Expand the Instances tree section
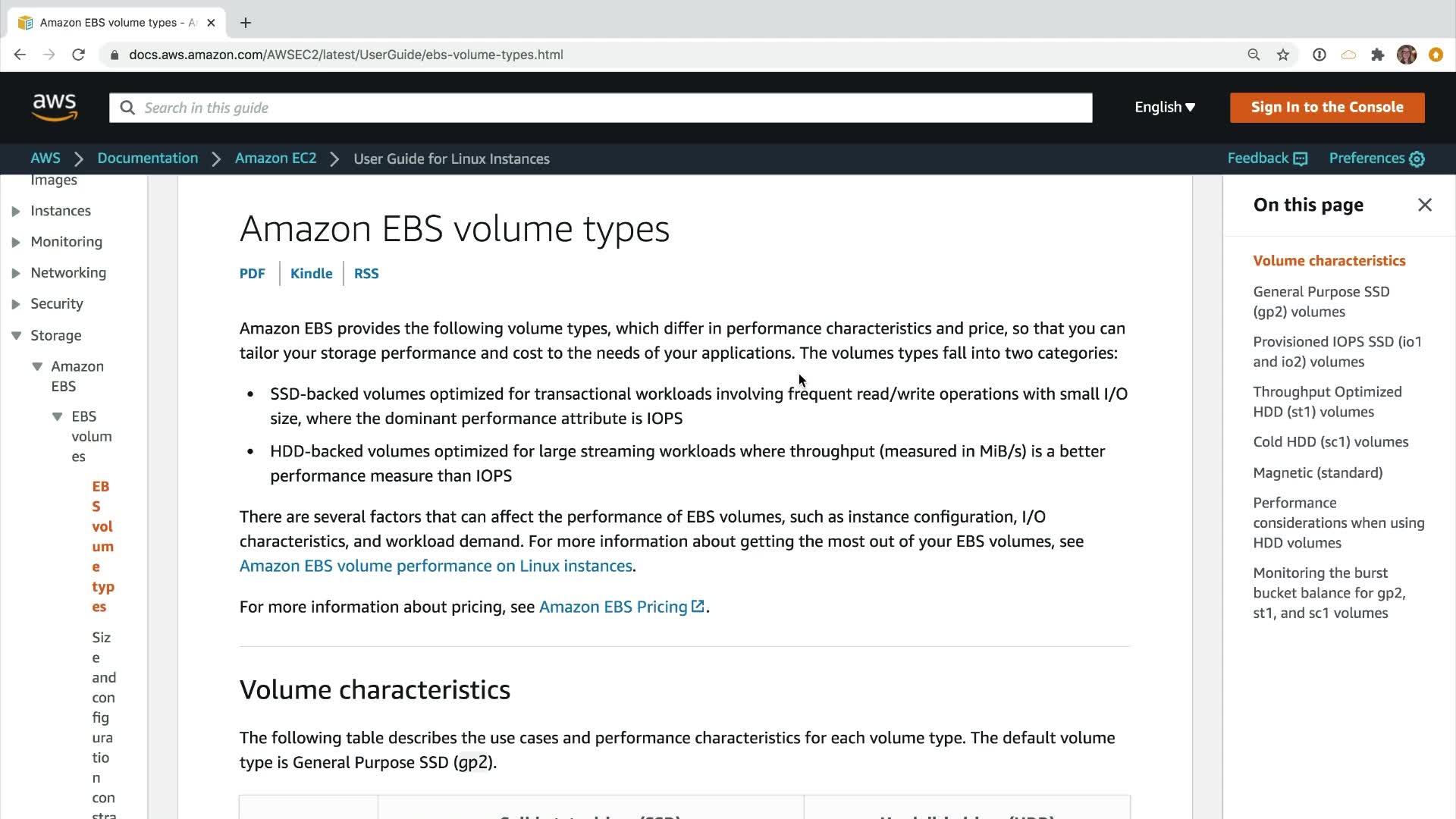The image size is (1456, 819). coord(16,212)
